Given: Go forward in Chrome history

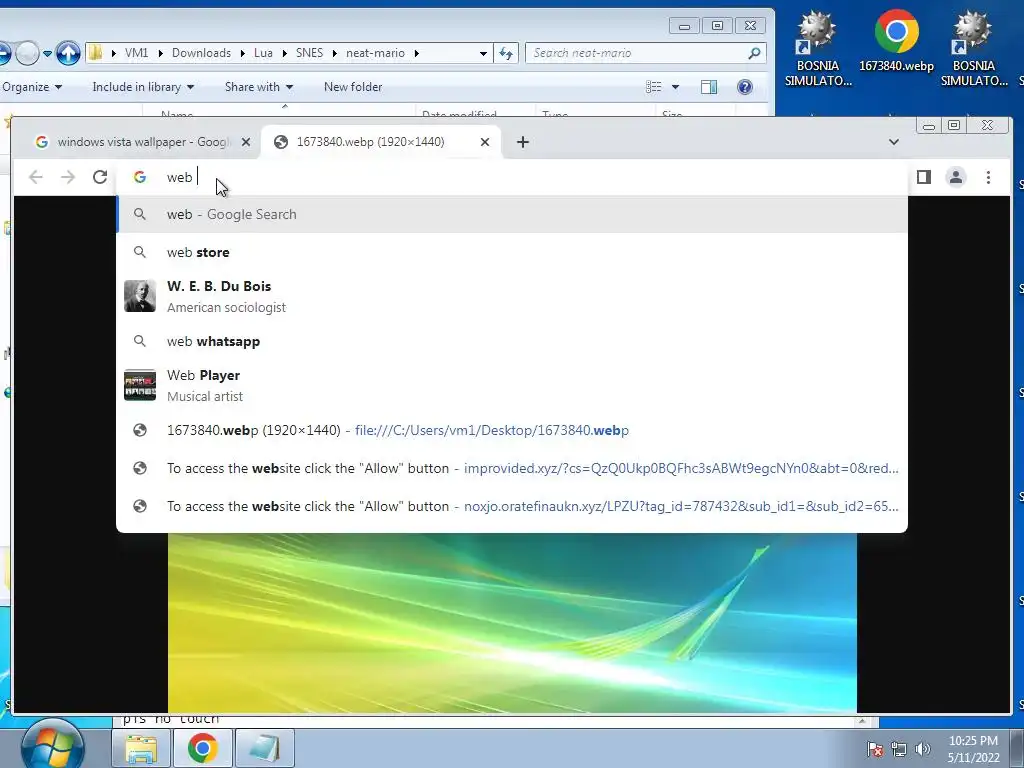Looking at the screenshot, I should [68, 177].
